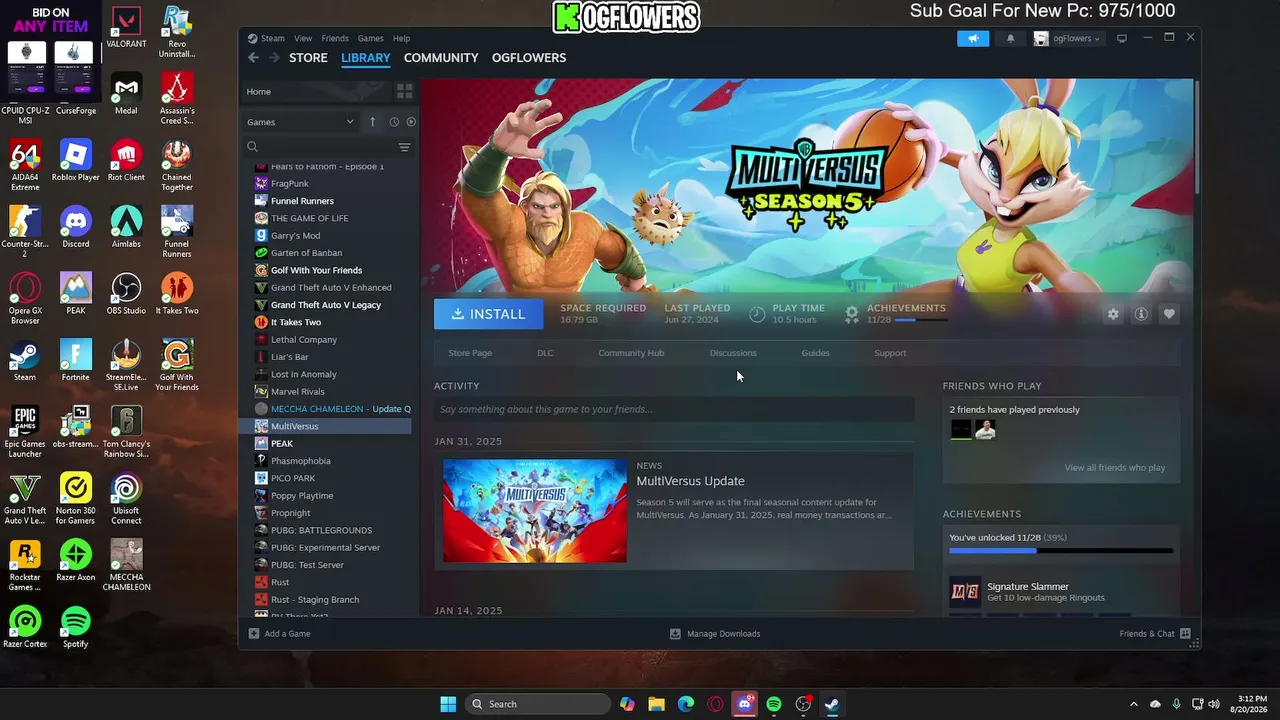Open MultiVersus Guides link
This screenshot has width=1280, height=720.
(x=815, y=353)
